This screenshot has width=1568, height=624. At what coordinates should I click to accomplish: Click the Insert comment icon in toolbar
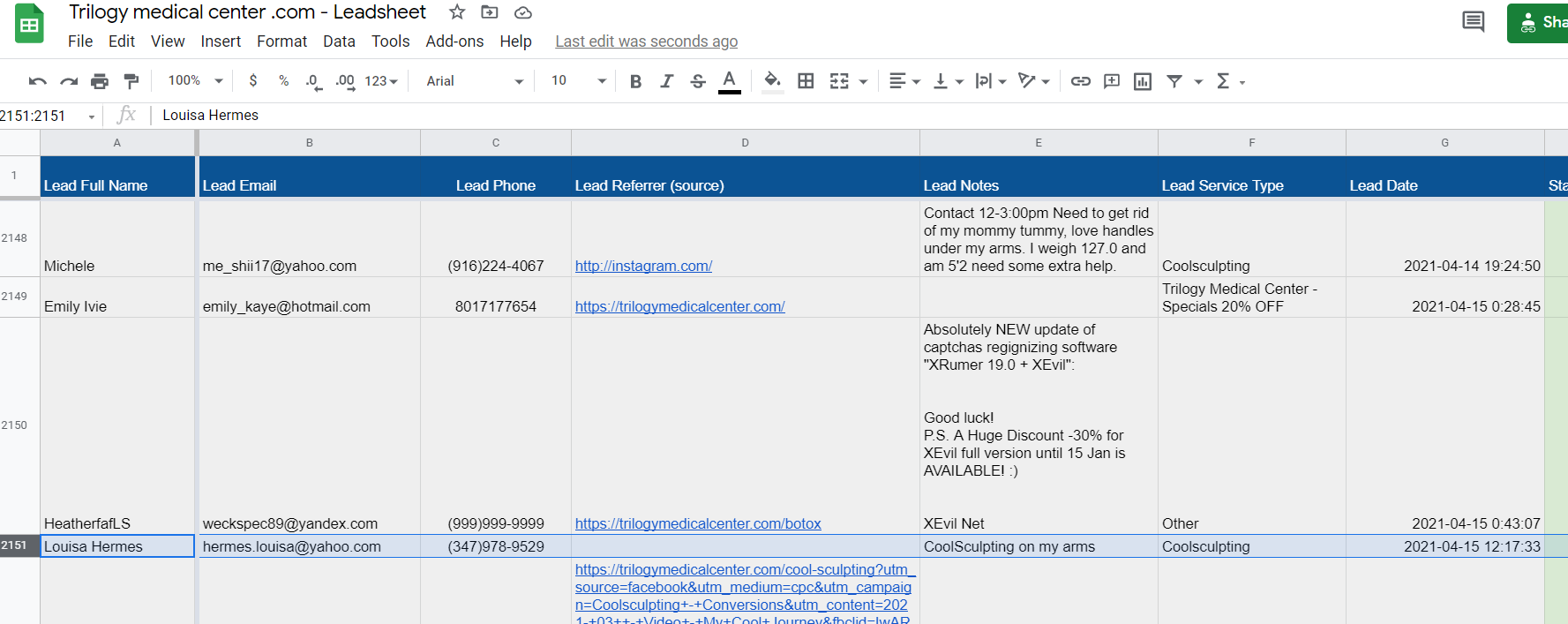[x=1112, y=81]
